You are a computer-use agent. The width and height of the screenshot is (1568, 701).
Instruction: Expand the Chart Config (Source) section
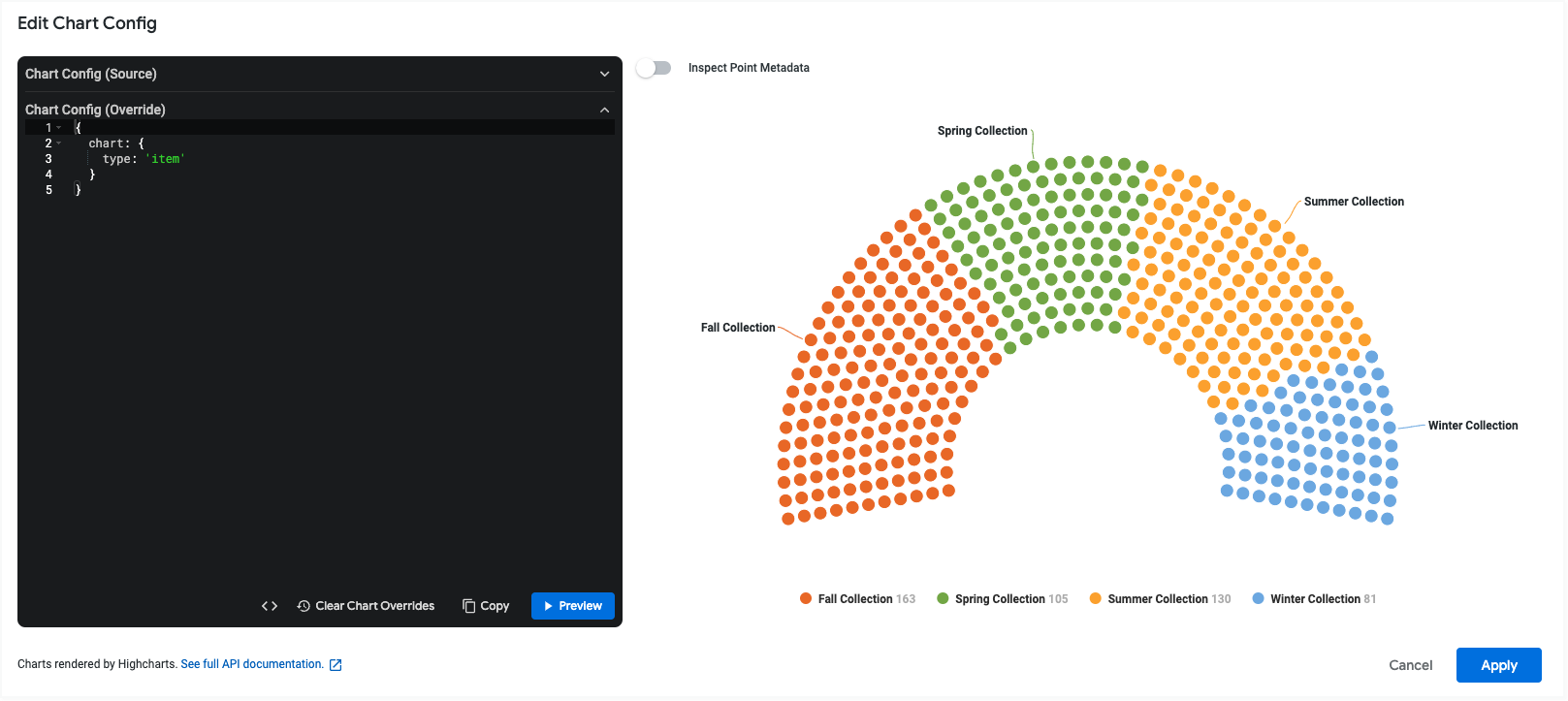click(x=604, y=74)
